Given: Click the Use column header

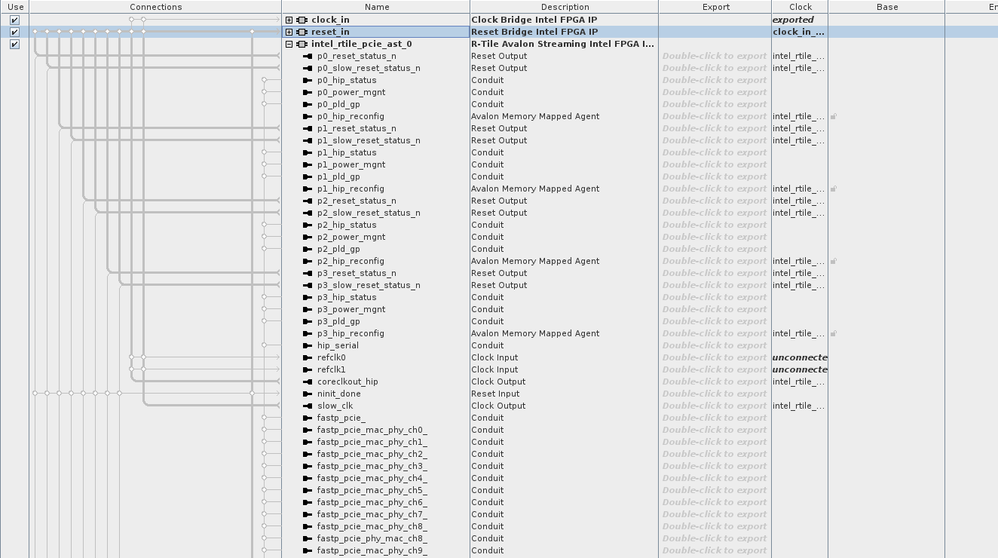Looking at the screenshot, I should point(15,7).
